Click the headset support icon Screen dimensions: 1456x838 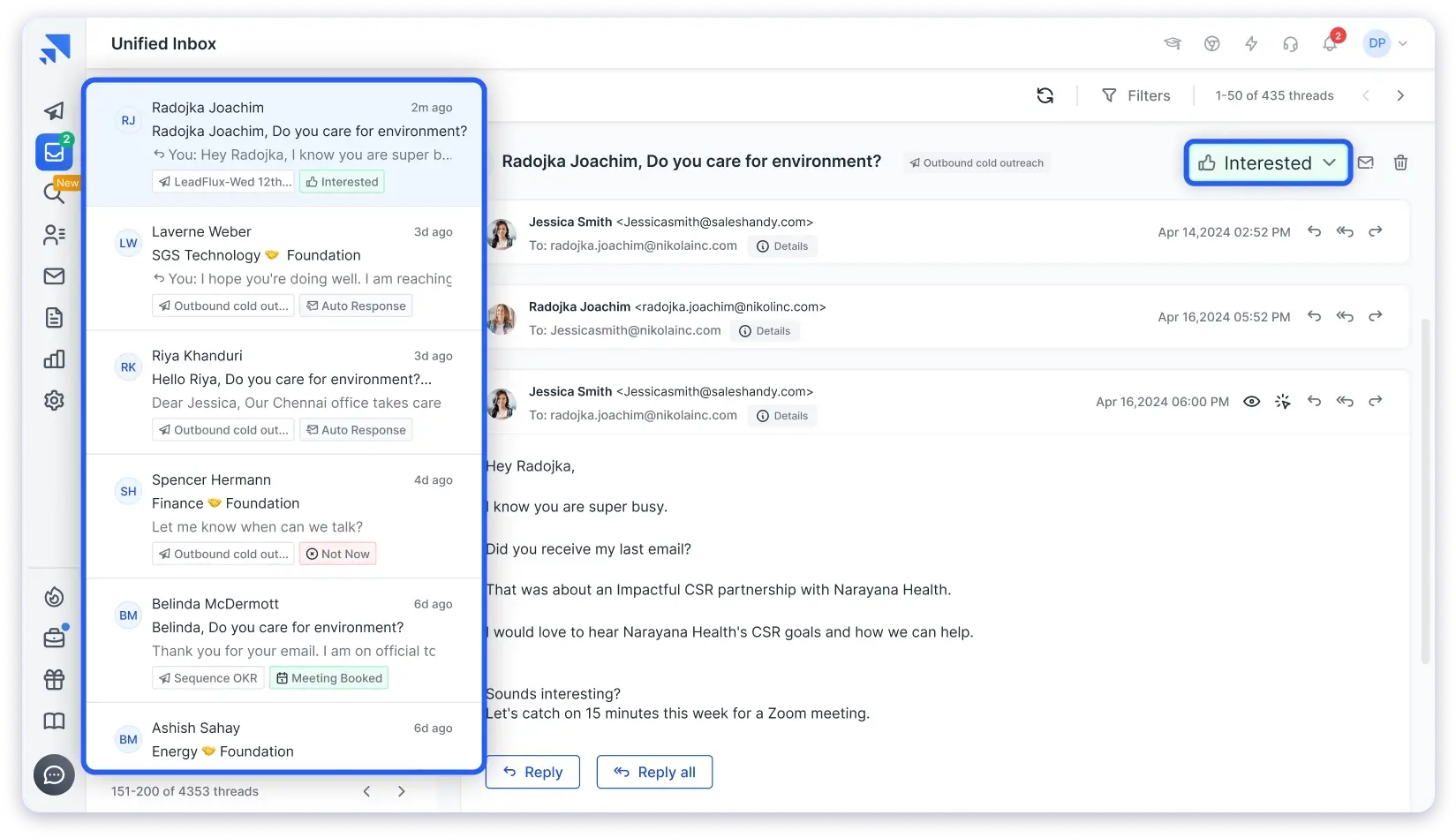click(x=1290, y=43)
